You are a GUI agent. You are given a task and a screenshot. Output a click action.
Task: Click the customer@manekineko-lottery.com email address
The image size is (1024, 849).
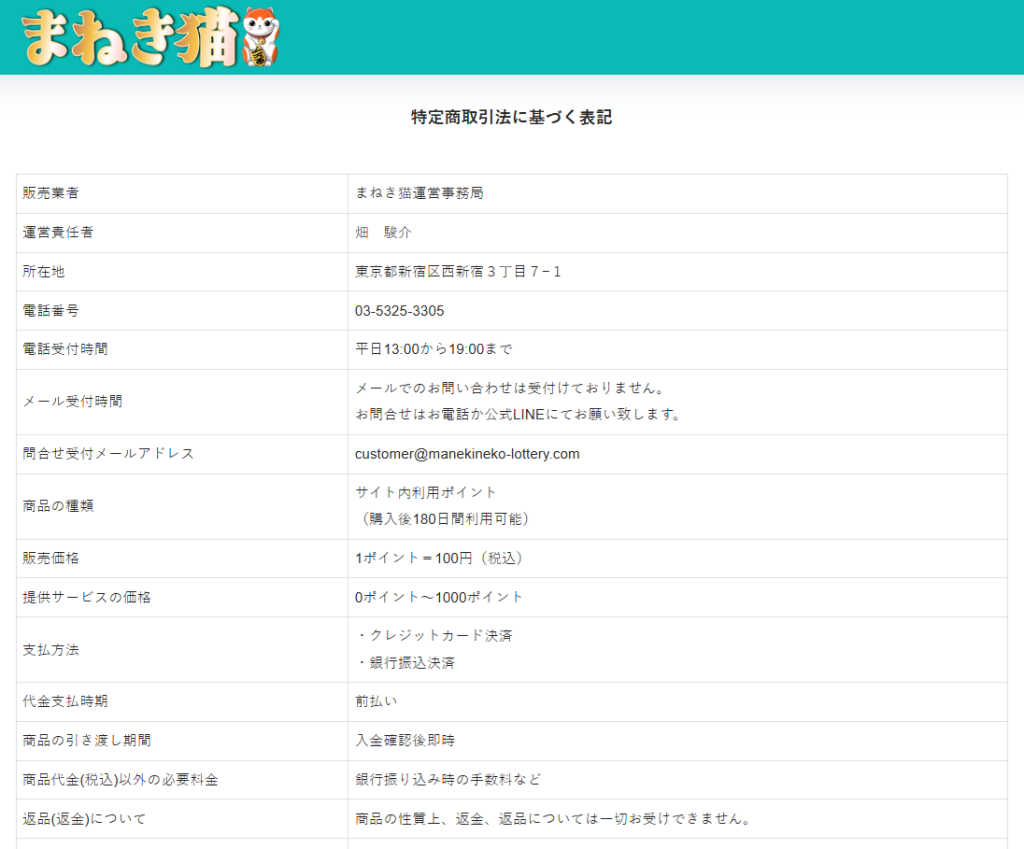point(467,454)
